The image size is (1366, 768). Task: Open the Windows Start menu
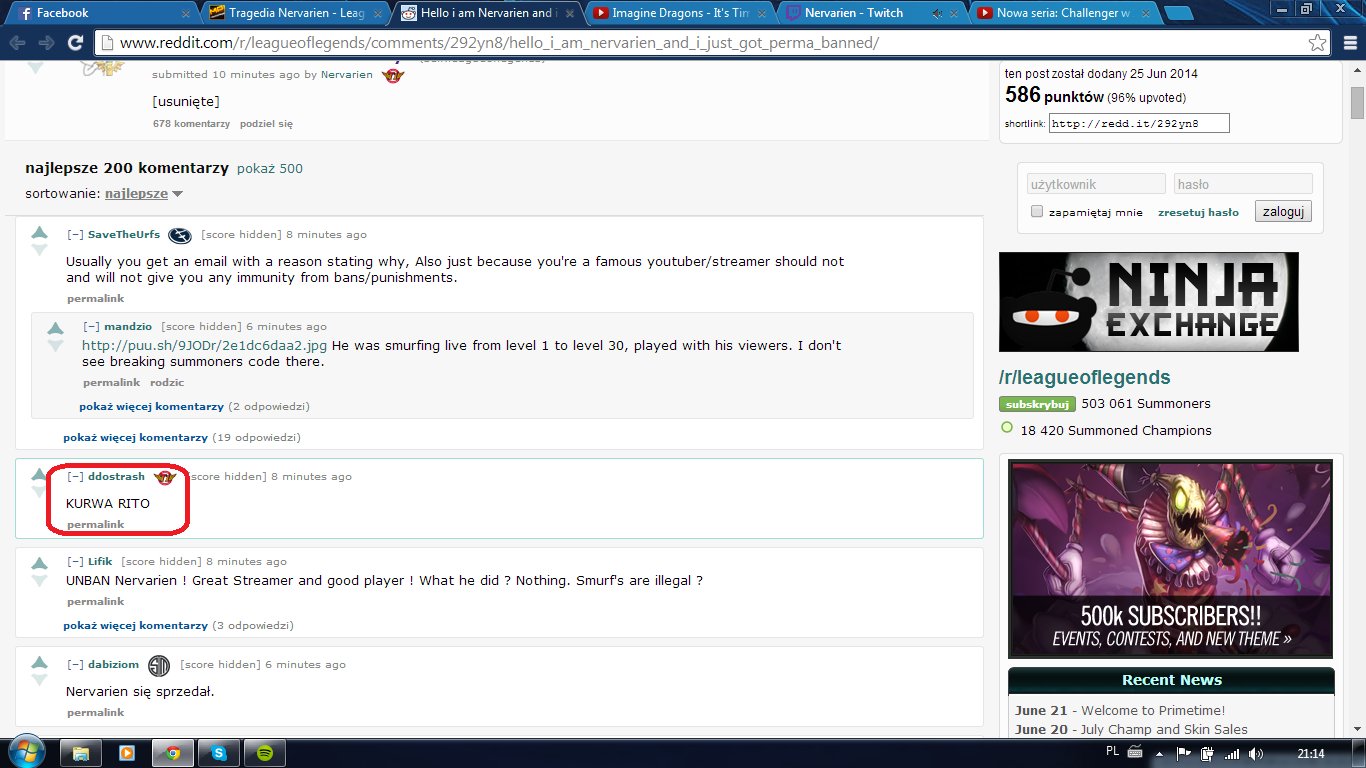(x=26, y=750)
